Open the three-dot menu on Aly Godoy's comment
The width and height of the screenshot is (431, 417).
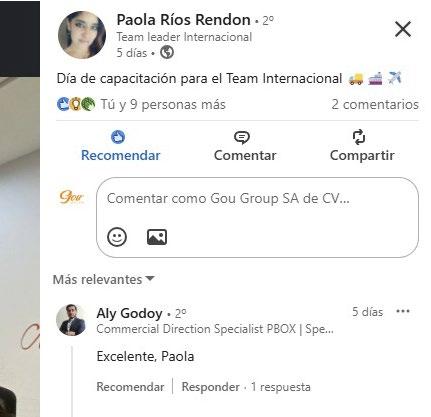(403, 311)
